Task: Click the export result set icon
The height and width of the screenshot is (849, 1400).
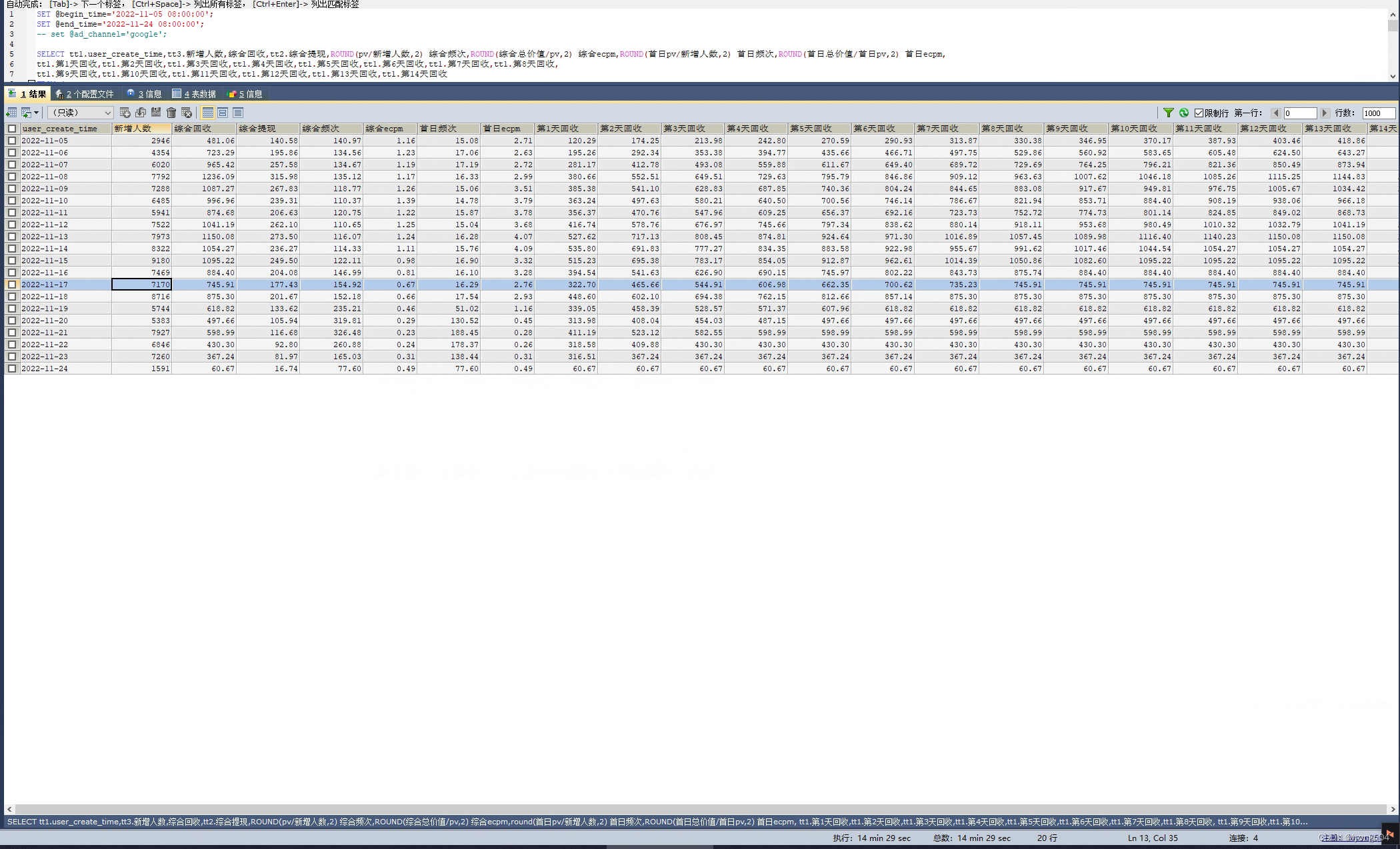Action: click(11, 113)
